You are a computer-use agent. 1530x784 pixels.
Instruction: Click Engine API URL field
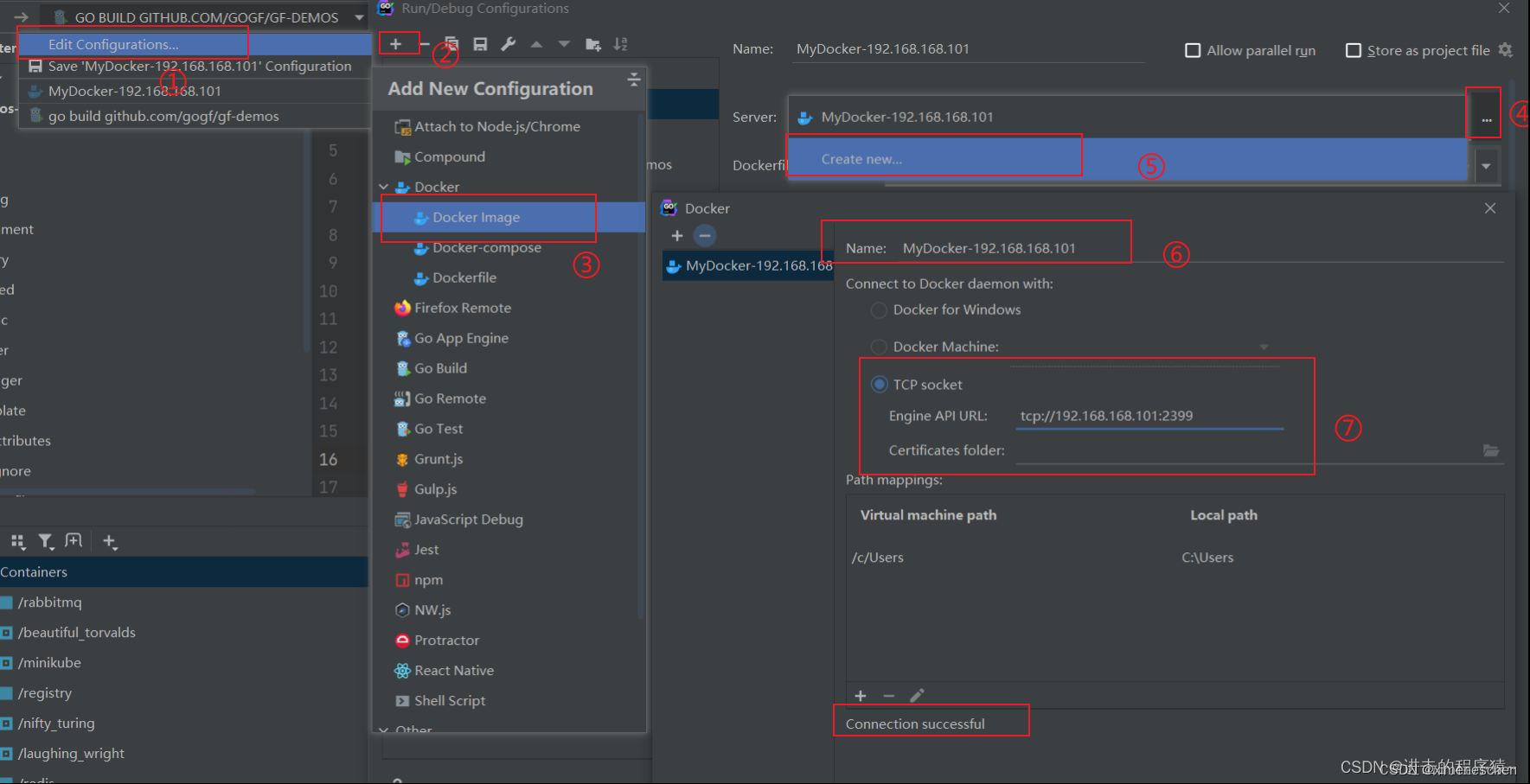(1150, 416)
